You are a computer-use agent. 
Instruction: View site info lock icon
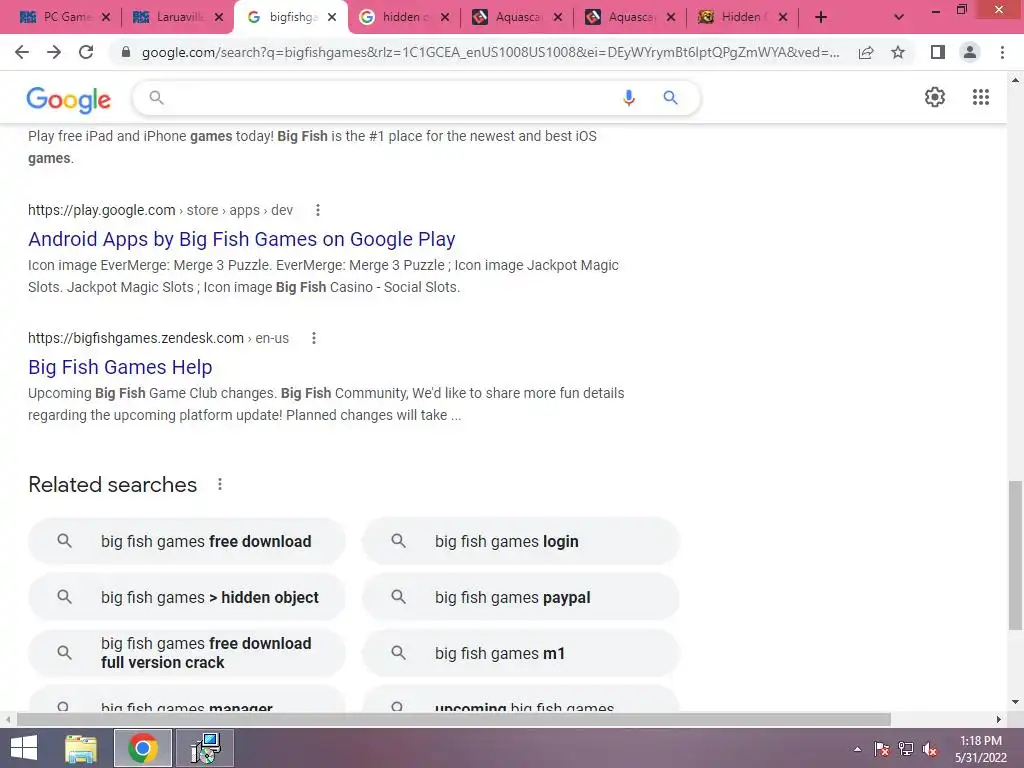[126, 52]
